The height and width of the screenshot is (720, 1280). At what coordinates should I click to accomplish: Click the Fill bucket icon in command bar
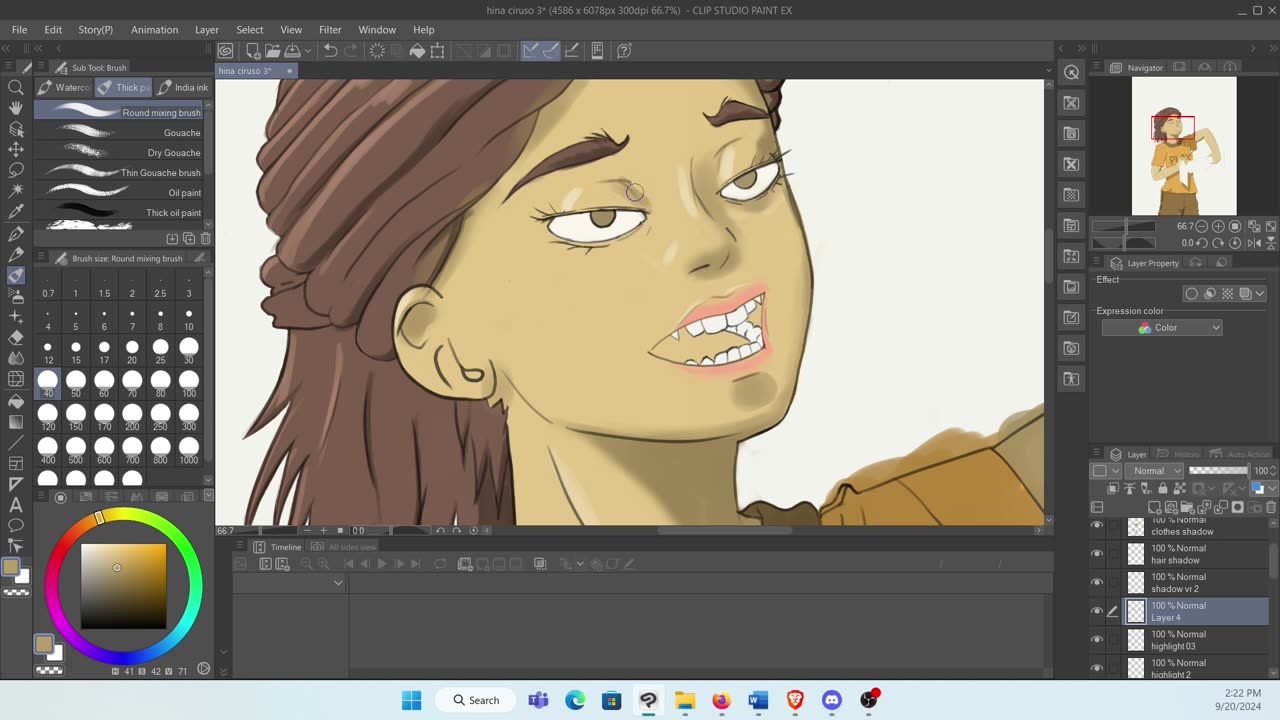pyautogui.click(x=417, y=50)
